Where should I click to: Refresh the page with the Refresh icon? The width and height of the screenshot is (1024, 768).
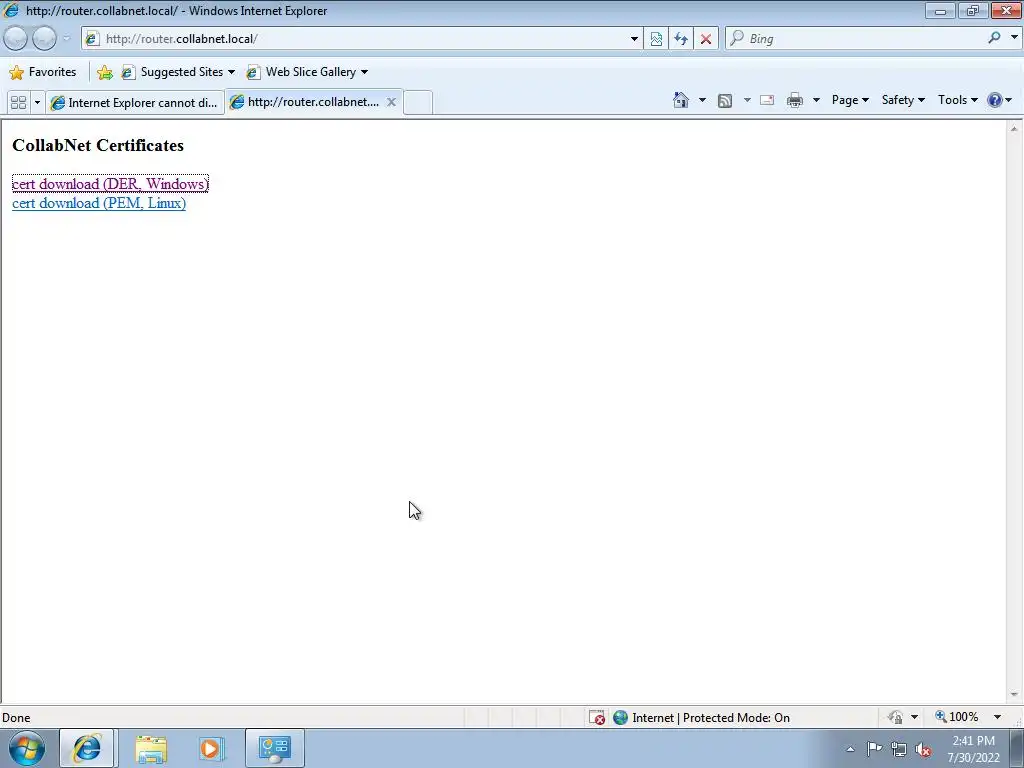coord(680,39)
